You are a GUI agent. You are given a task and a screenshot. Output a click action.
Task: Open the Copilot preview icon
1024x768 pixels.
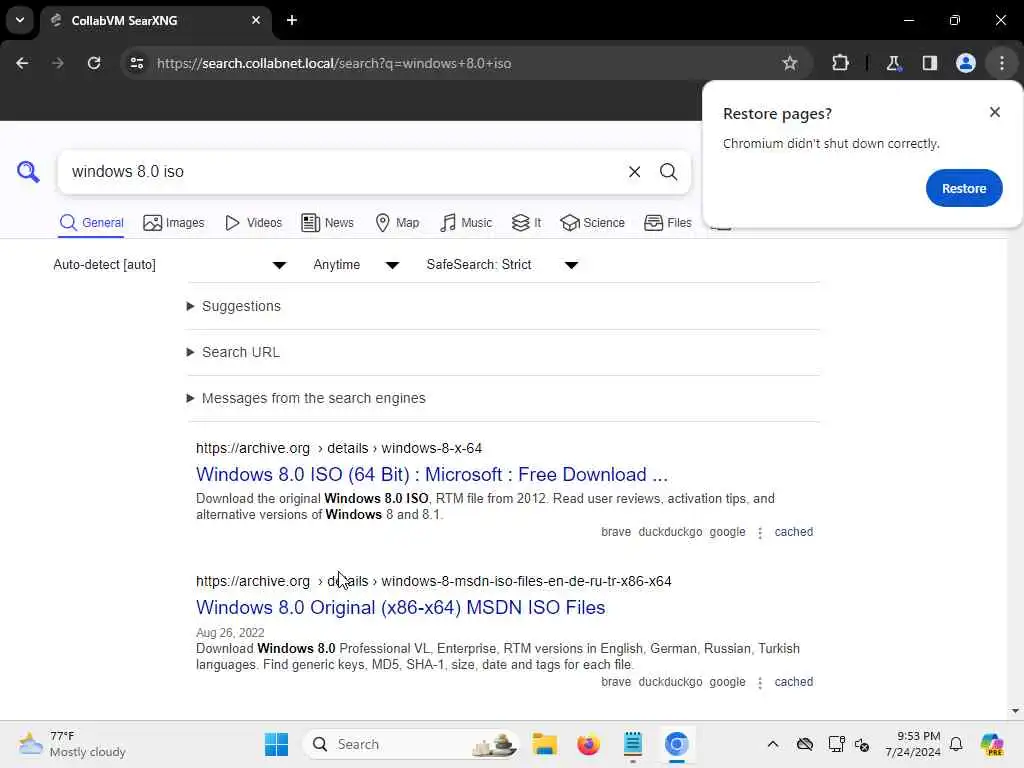tap(991, 744)
